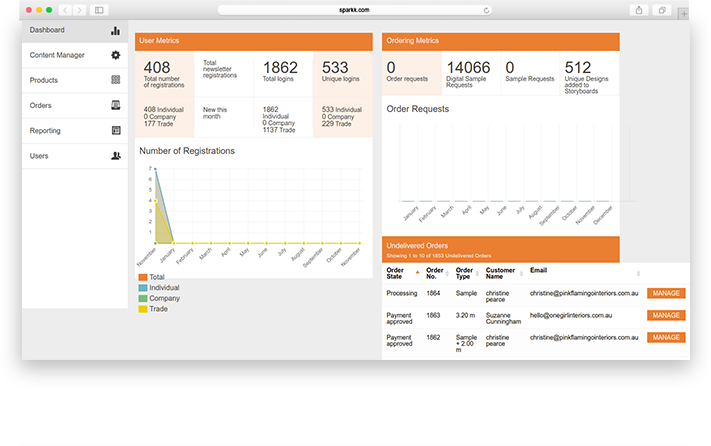
Task: Click the Products grid icon
Action: pyautogui.click(x=115, y=80)
